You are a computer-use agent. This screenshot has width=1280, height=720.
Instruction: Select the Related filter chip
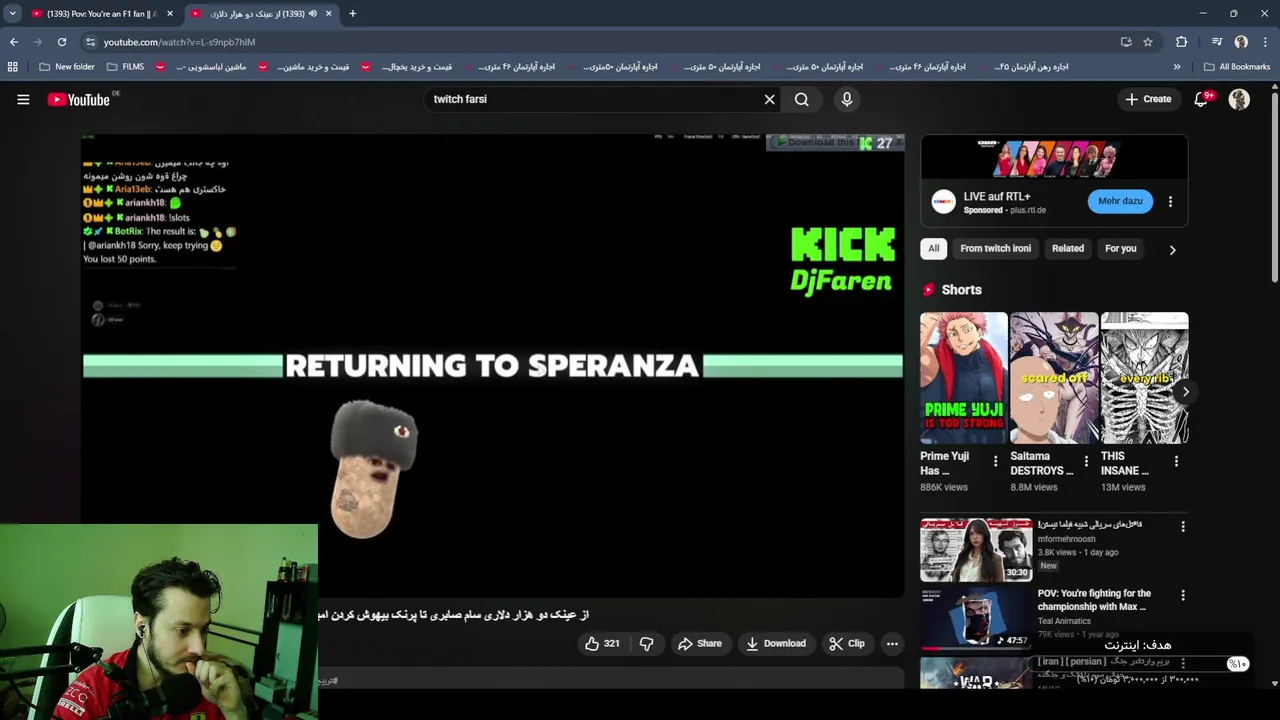point(1068,248)
